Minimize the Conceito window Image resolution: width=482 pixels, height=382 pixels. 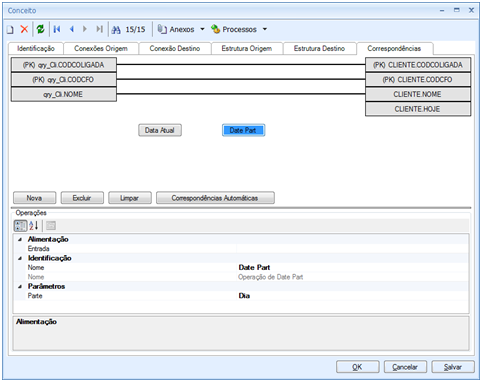[x=442, y=11]
